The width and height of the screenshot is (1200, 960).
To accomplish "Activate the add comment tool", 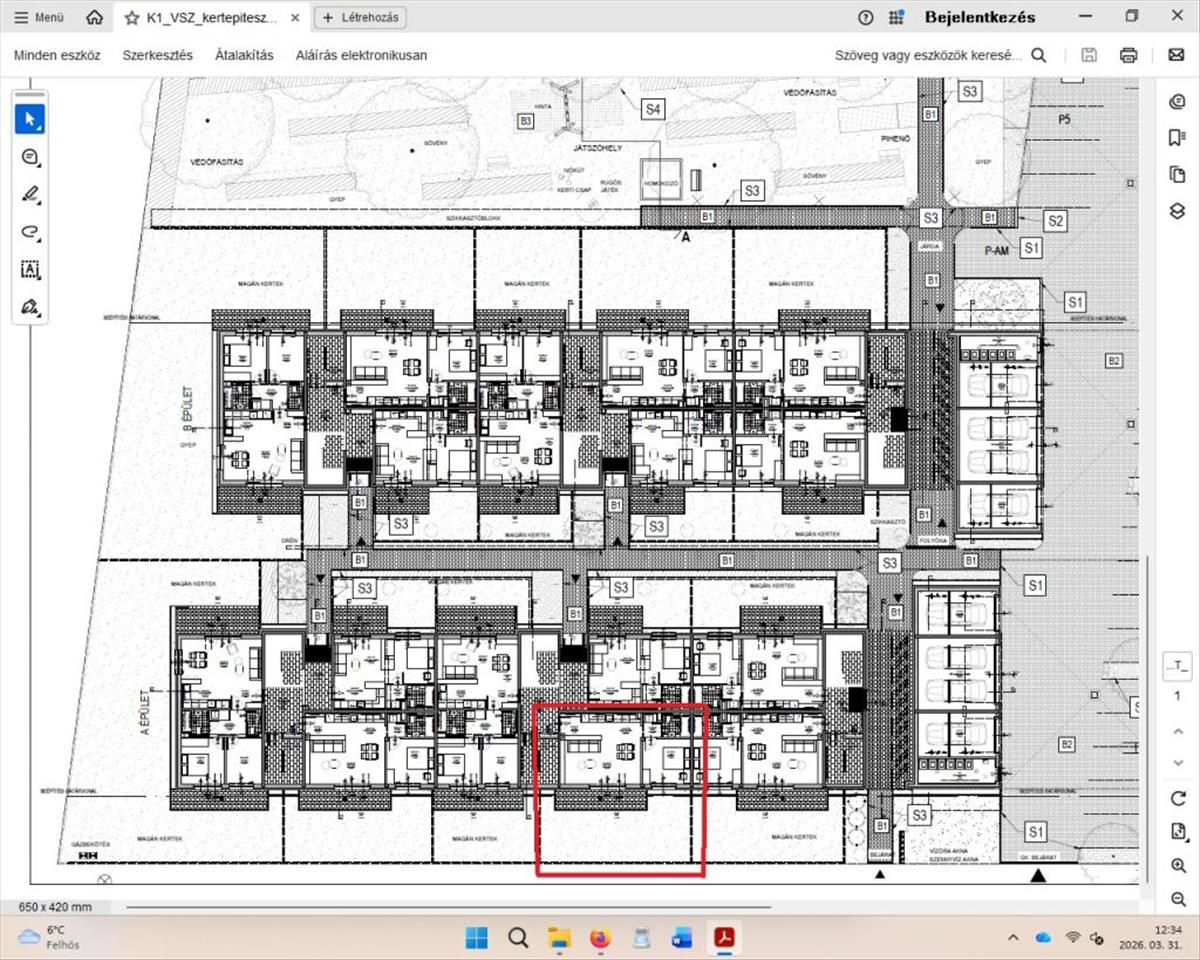I will [30, 157].
